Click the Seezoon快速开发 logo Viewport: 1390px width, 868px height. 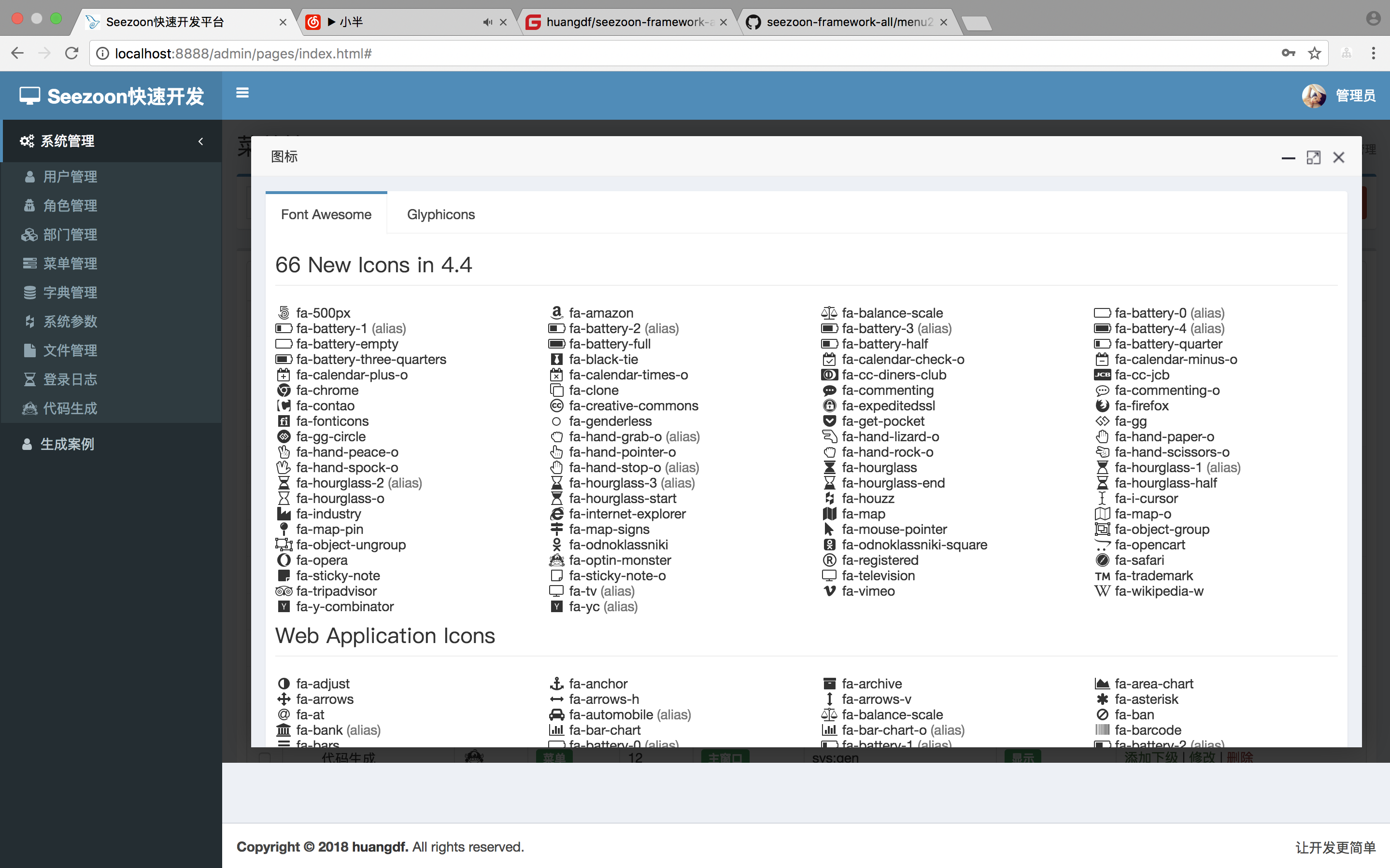(x=112, y=96)
